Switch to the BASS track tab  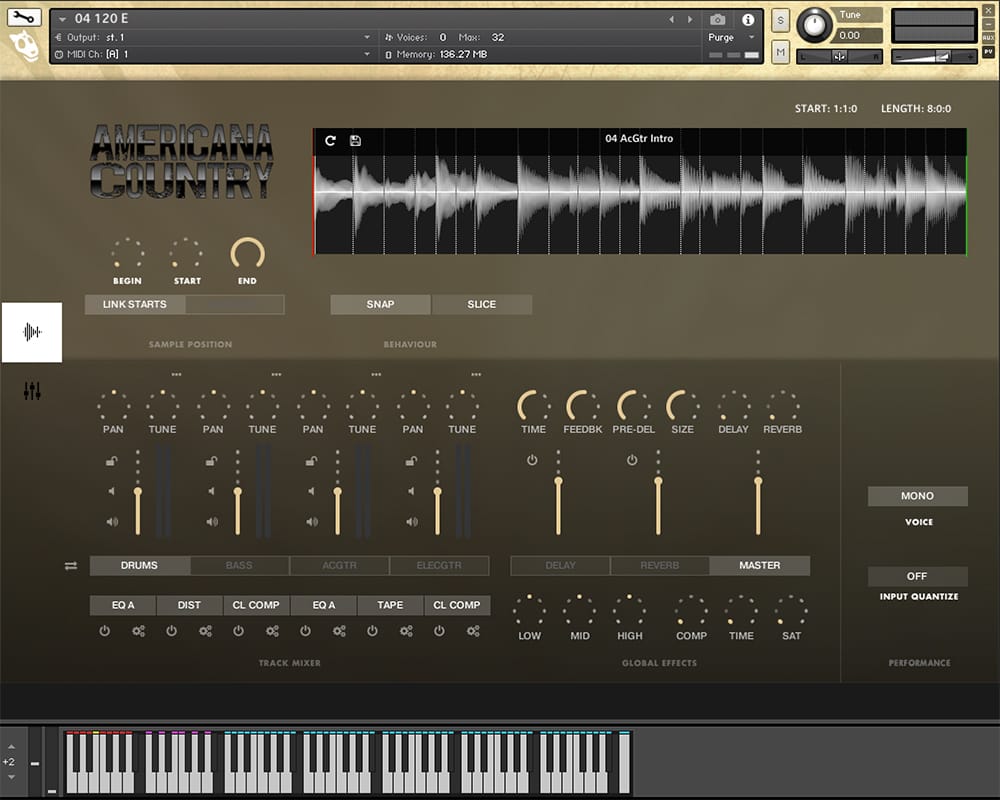[x=239, y=566]
